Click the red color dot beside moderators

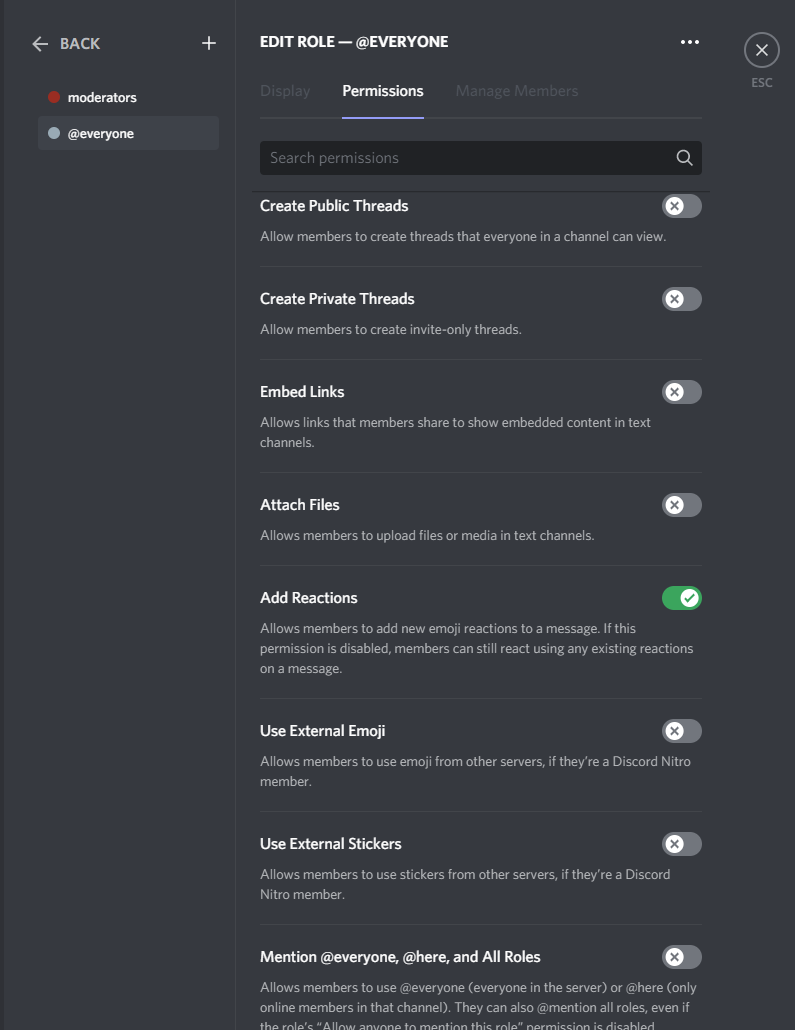click(x=56, y=97)
